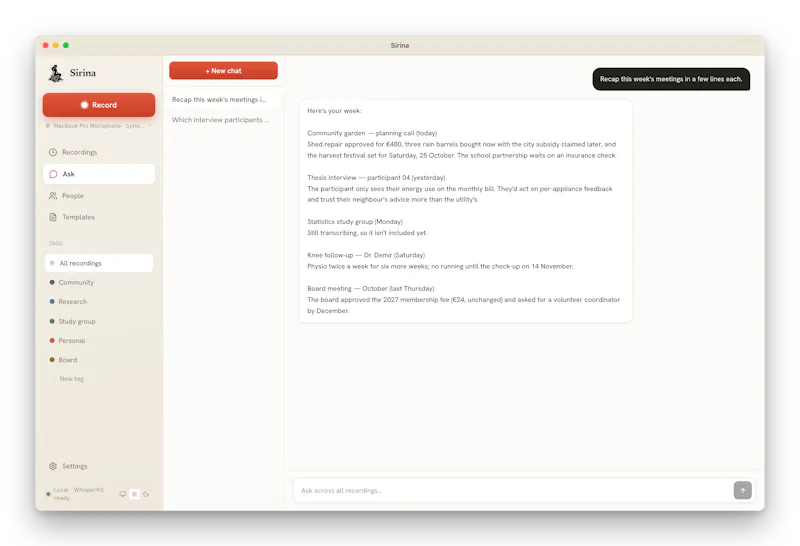Click in the 'Ask across all recordings' field
This screenshot has height=546, width=800.
513,490
